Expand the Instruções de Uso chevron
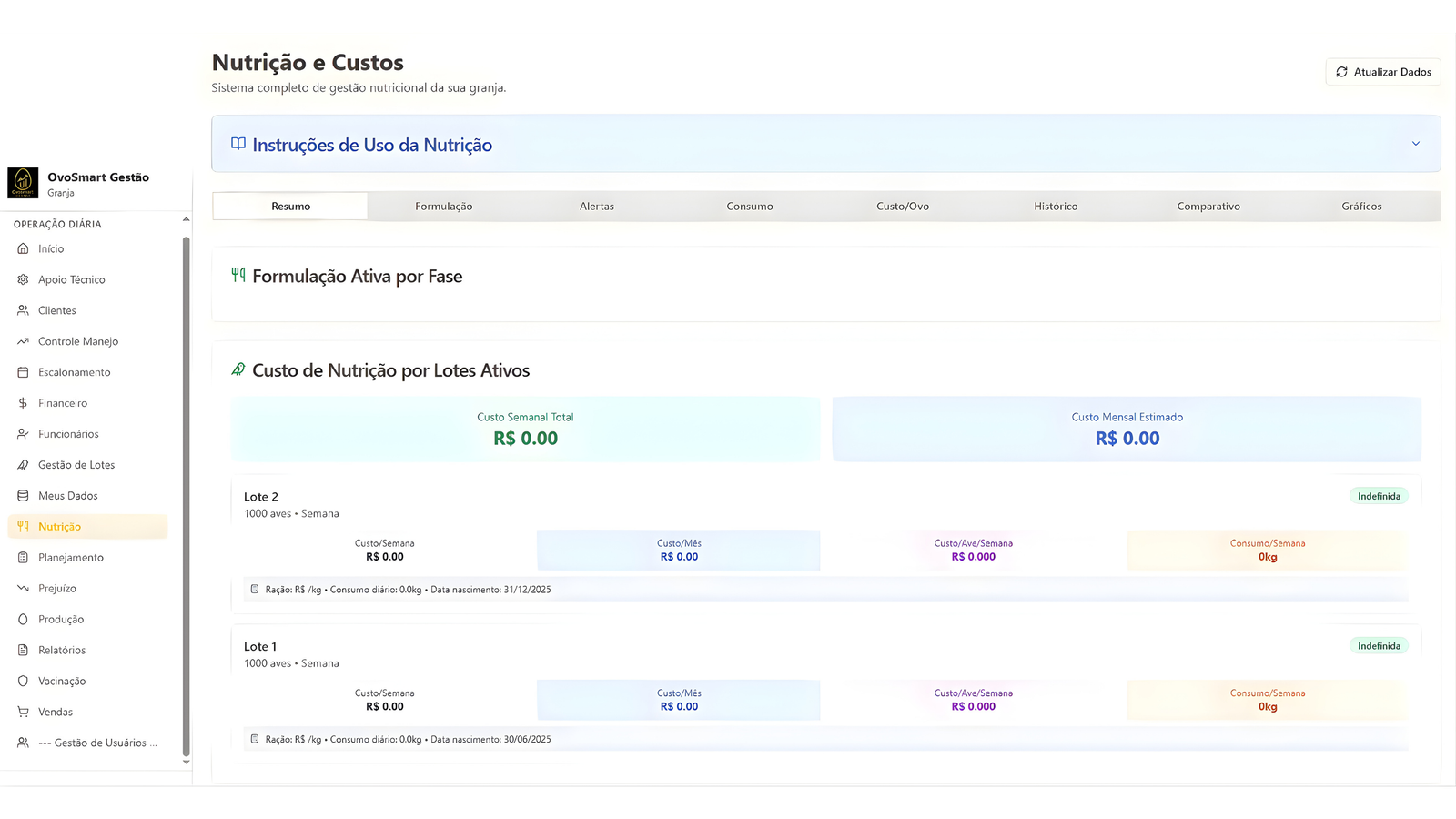 coord(1415,144)
